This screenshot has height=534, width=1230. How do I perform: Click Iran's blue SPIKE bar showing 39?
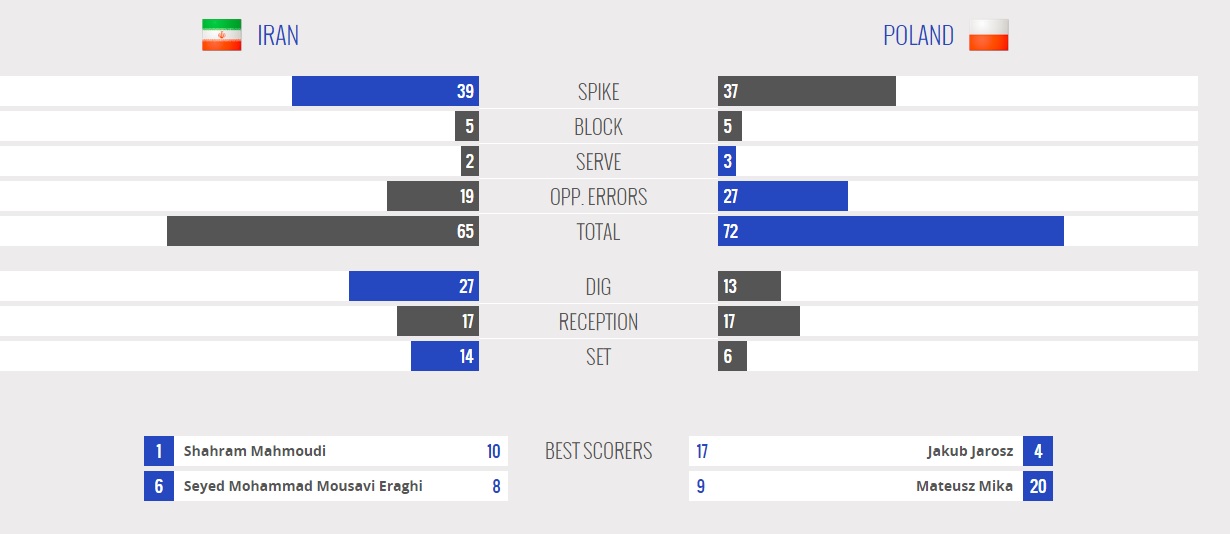[x=385, y=91]
